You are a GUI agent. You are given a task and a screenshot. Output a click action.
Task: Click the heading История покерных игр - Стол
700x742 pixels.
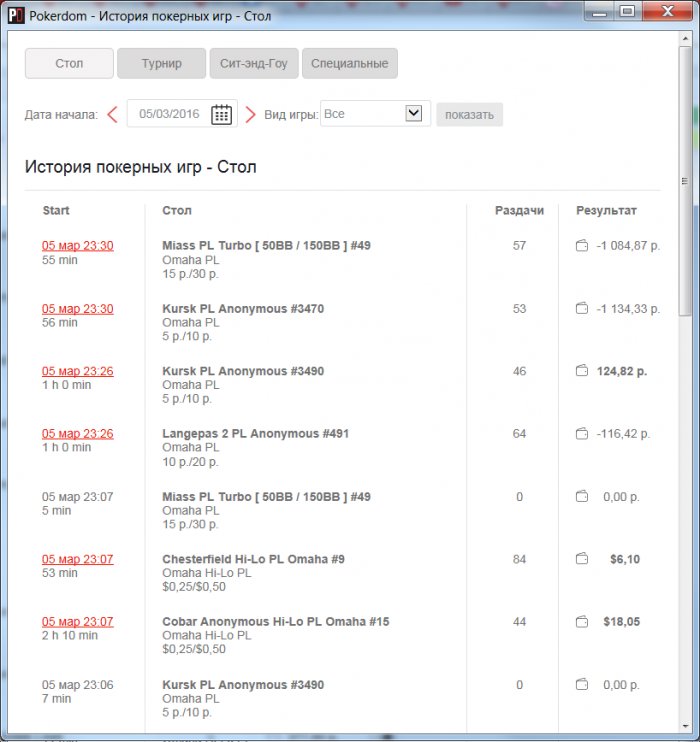pyautogui.click(x=141, y=167)
